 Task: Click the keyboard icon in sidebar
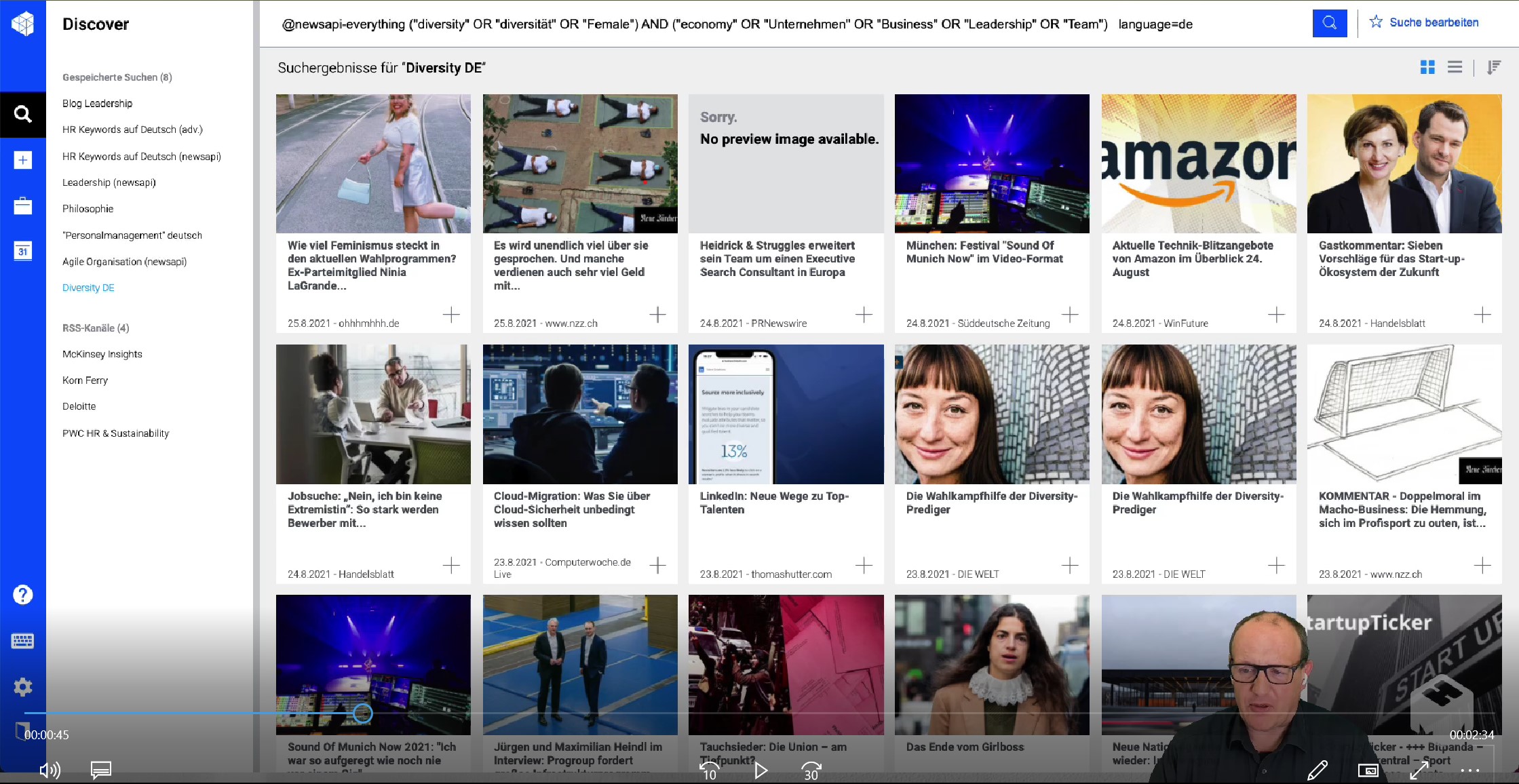(22, 641)
